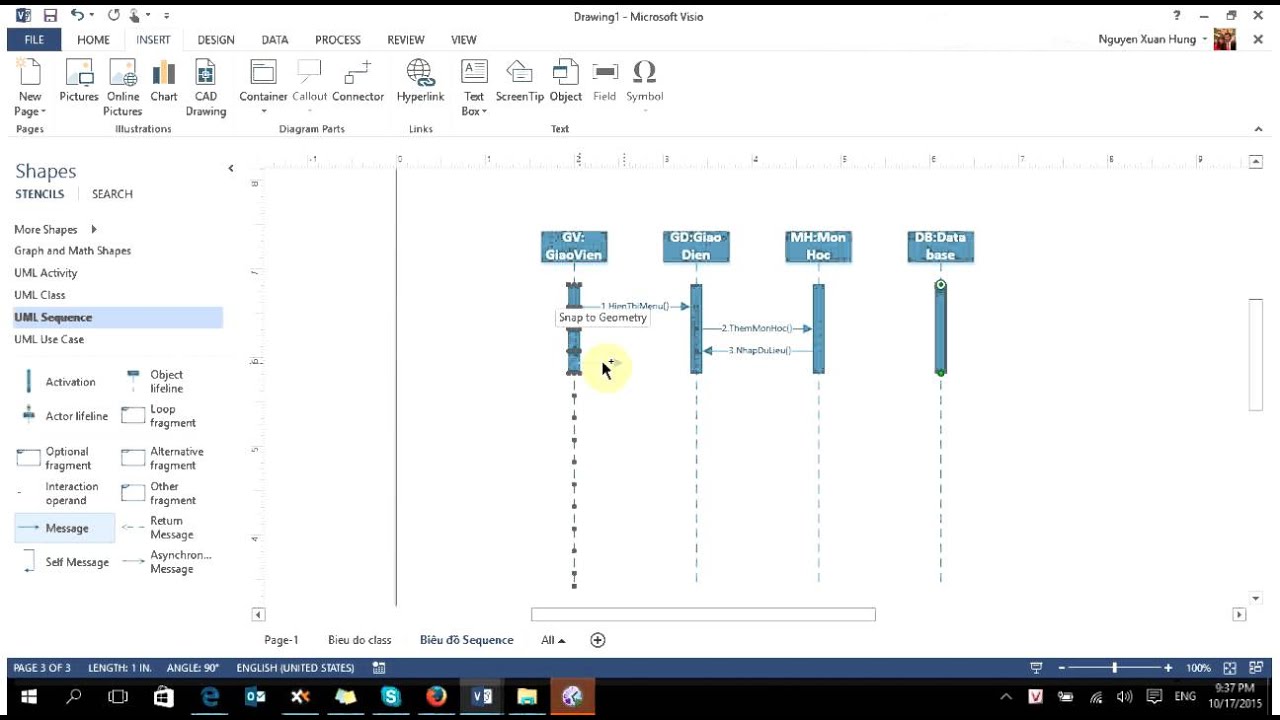Undo the last action
This screenshot has width=1280, height=720.
point(77,16)
